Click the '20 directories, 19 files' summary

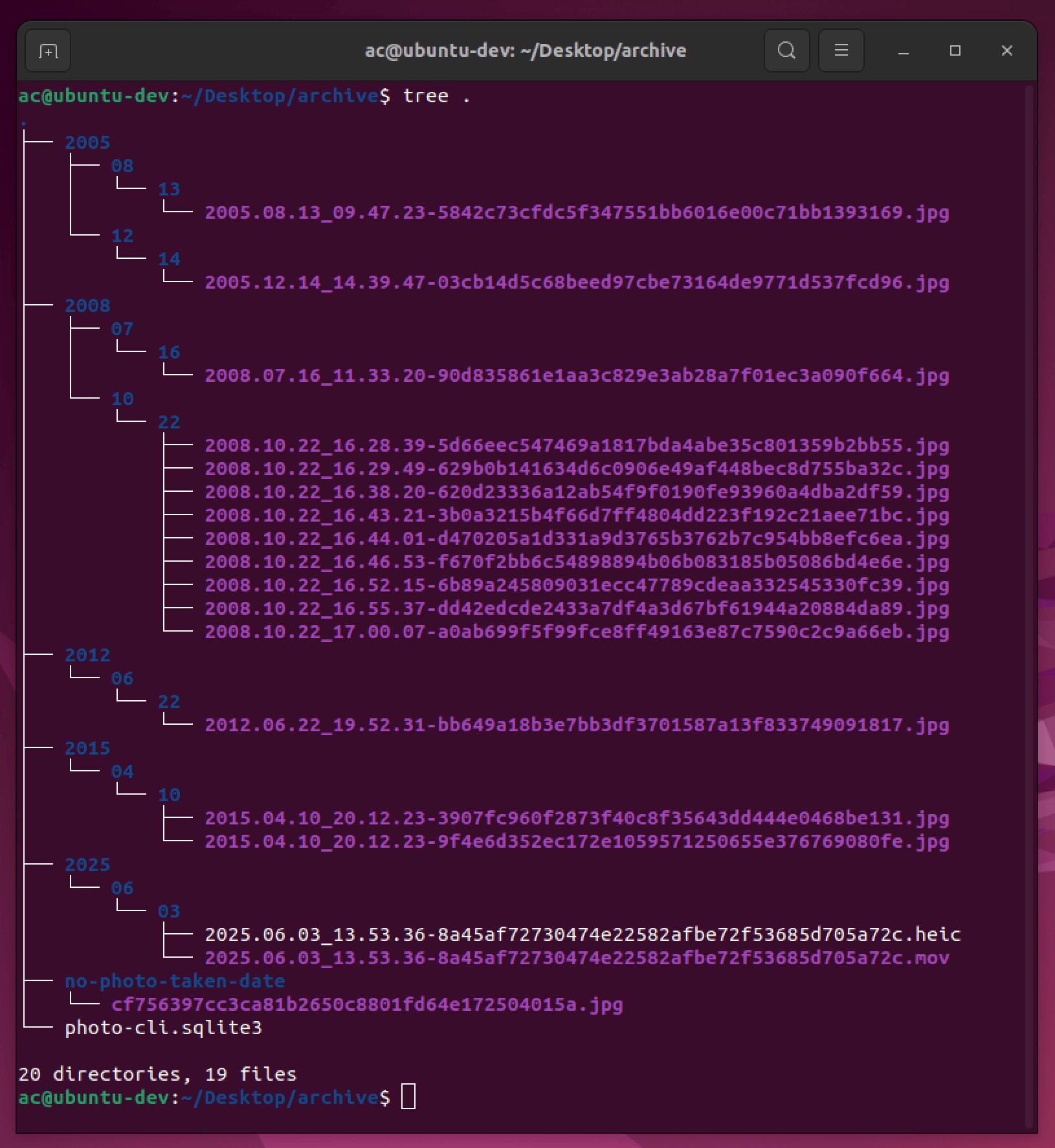[157, 1074]
